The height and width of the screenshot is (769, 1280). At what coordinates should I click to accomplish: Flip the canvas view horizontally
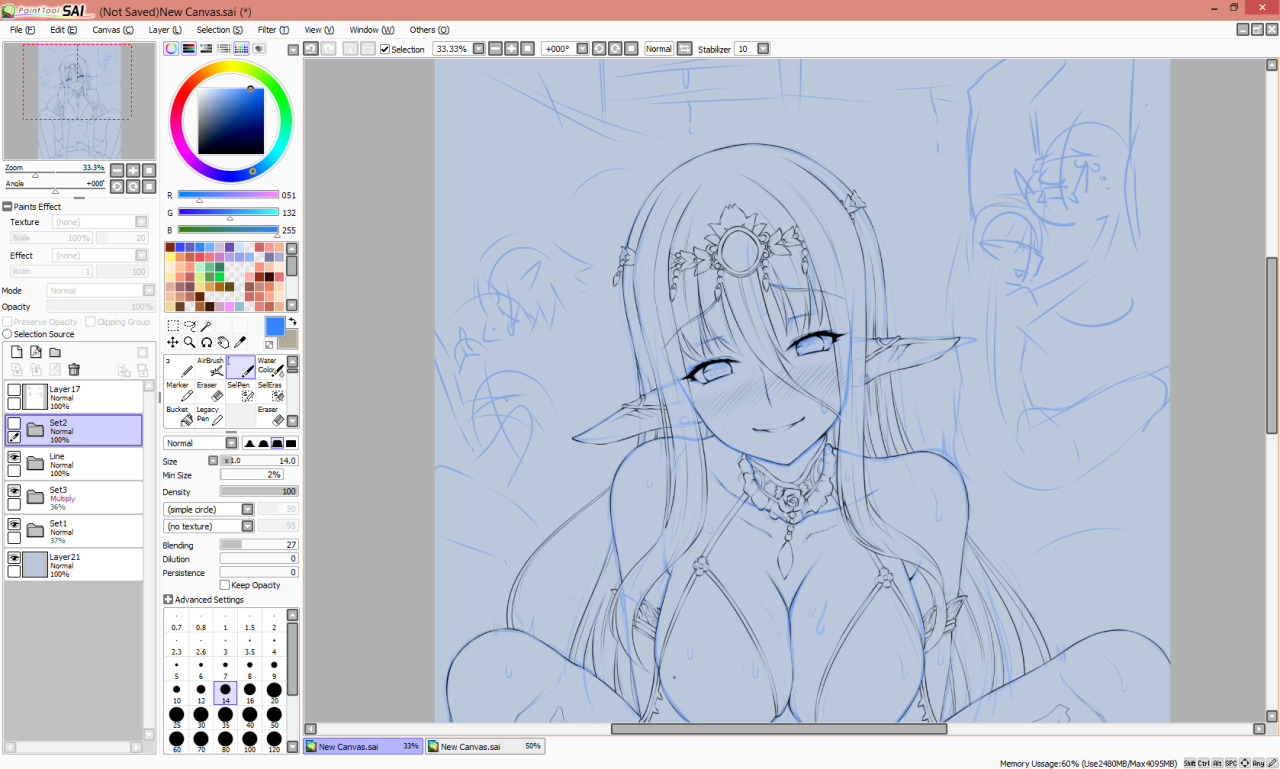click(685, 48)
